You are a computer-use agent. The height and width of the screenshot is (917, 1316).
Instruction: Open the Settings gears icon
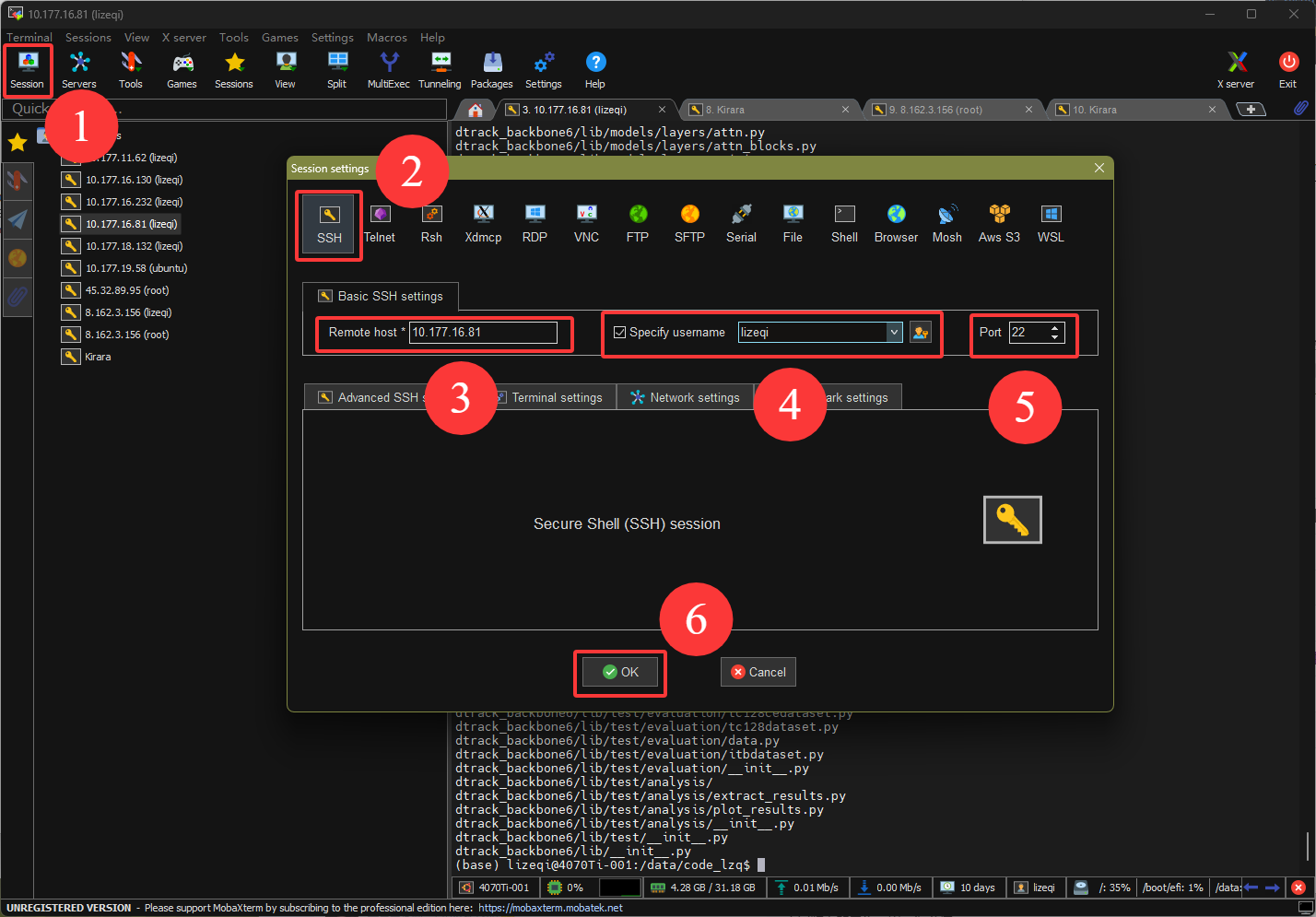[544, 70]
